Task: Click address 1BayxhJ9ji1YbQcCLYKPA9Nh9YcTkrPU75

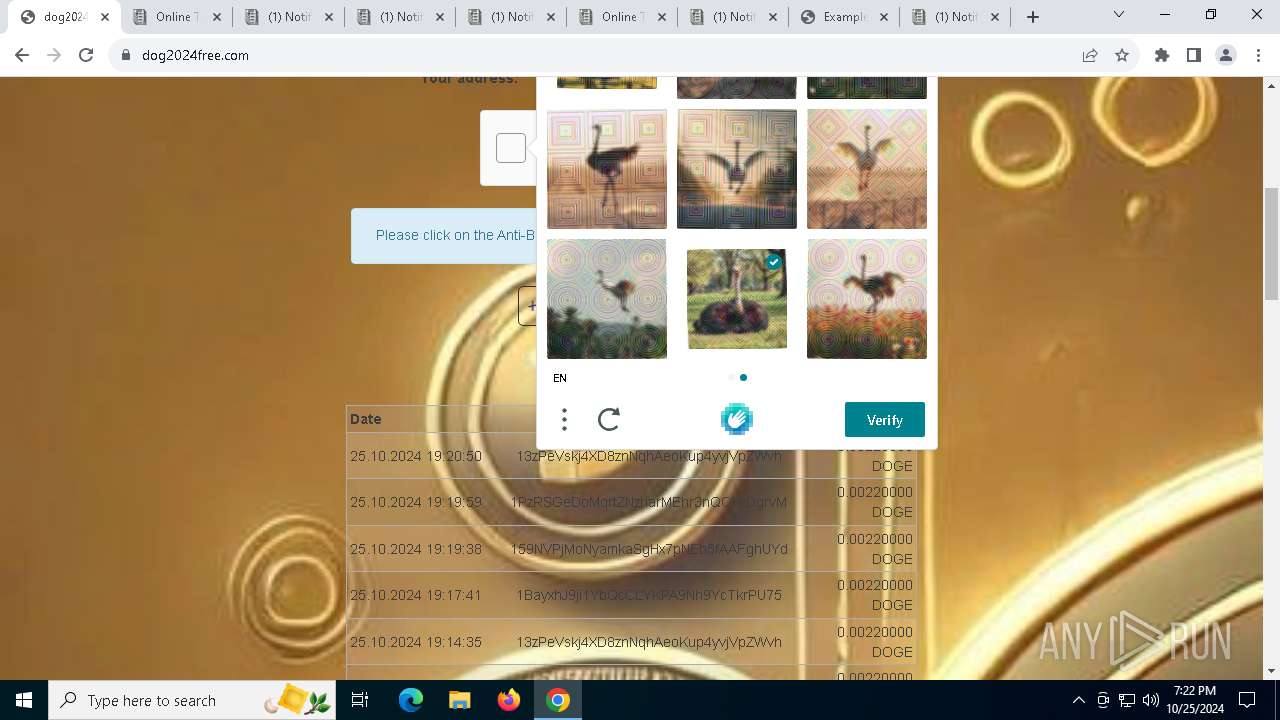Action: click(649, 595)
